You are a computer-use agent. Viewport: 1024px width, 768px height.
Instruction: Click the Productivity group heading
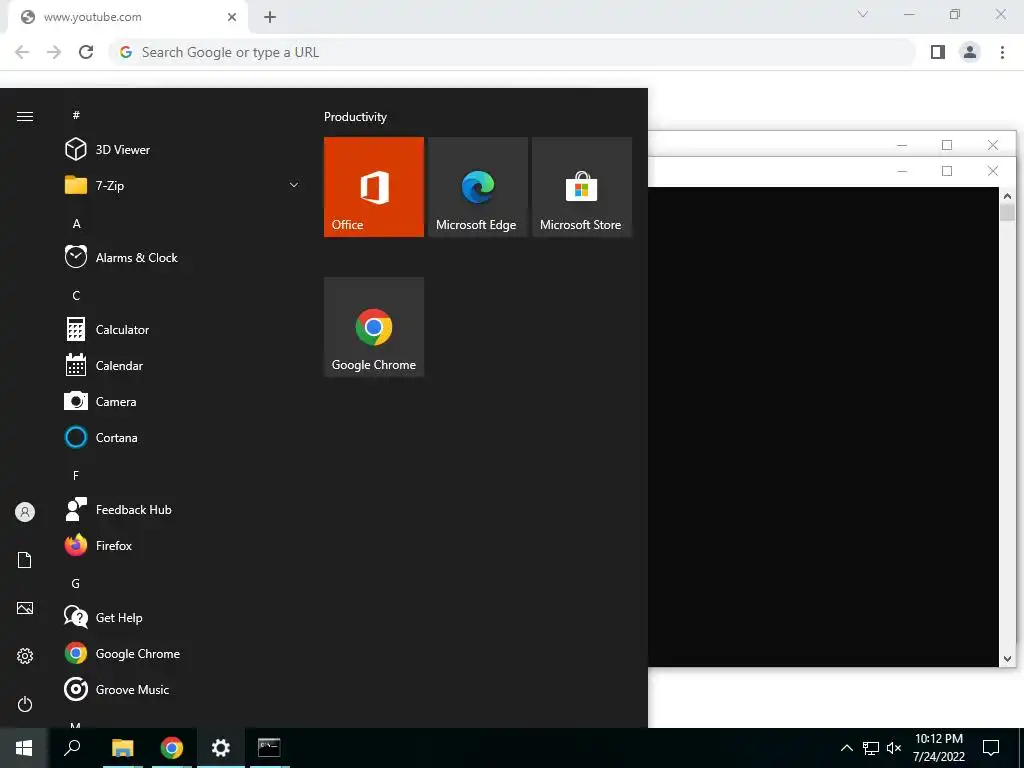(x=355, y=117)
